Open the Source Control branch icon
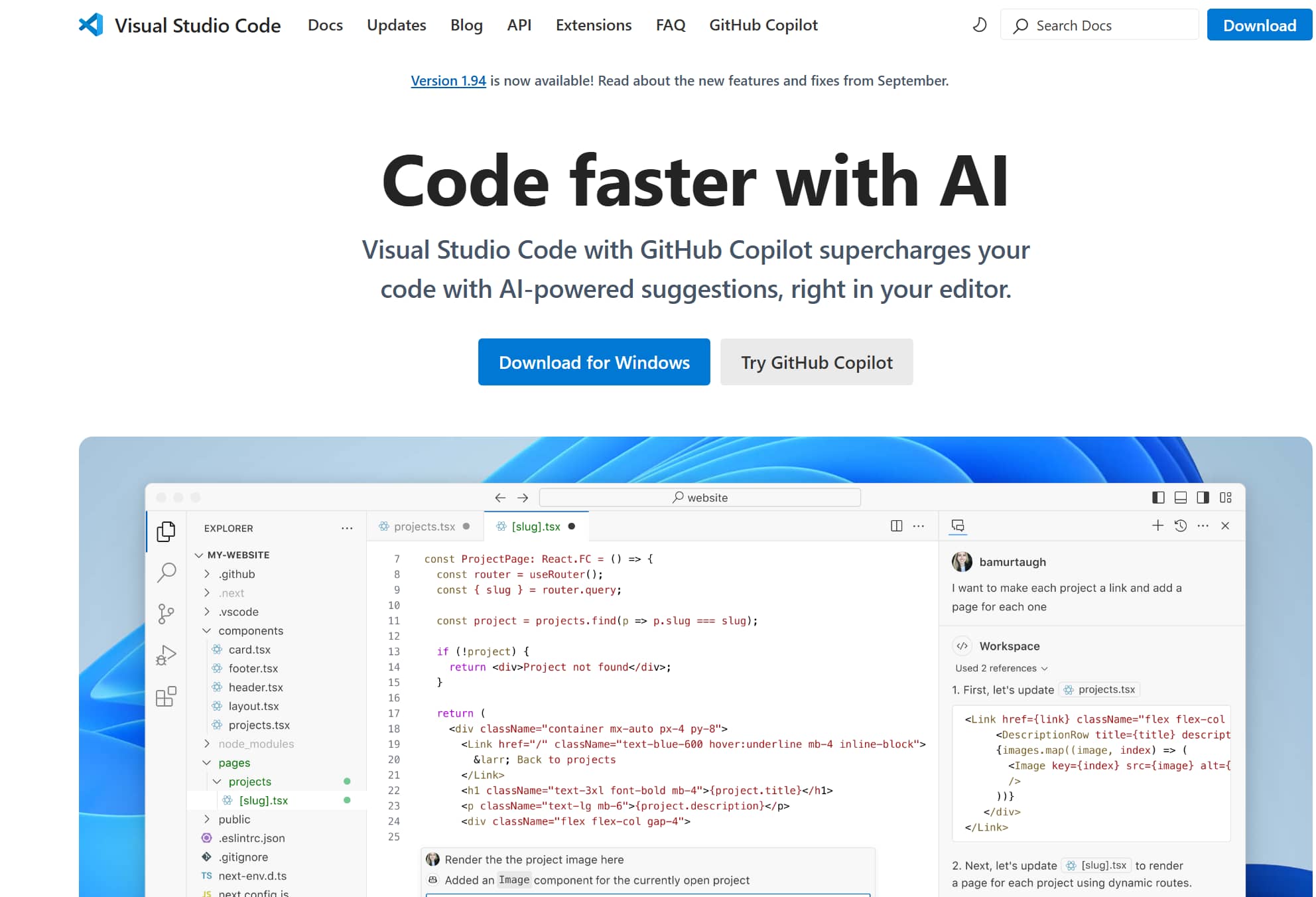Screen dimensions: 1316x897 pyautogui.click(x=166, y=614)
